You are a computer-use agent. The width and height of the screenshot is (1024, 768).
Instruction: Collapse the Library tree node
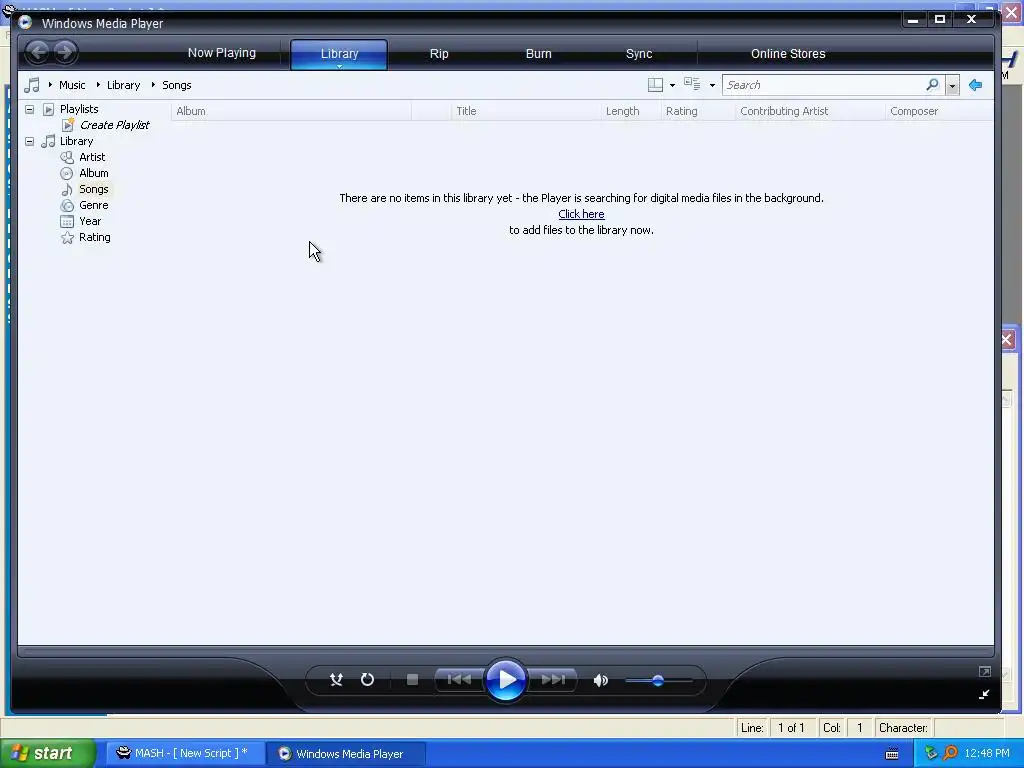pos(29,141)
